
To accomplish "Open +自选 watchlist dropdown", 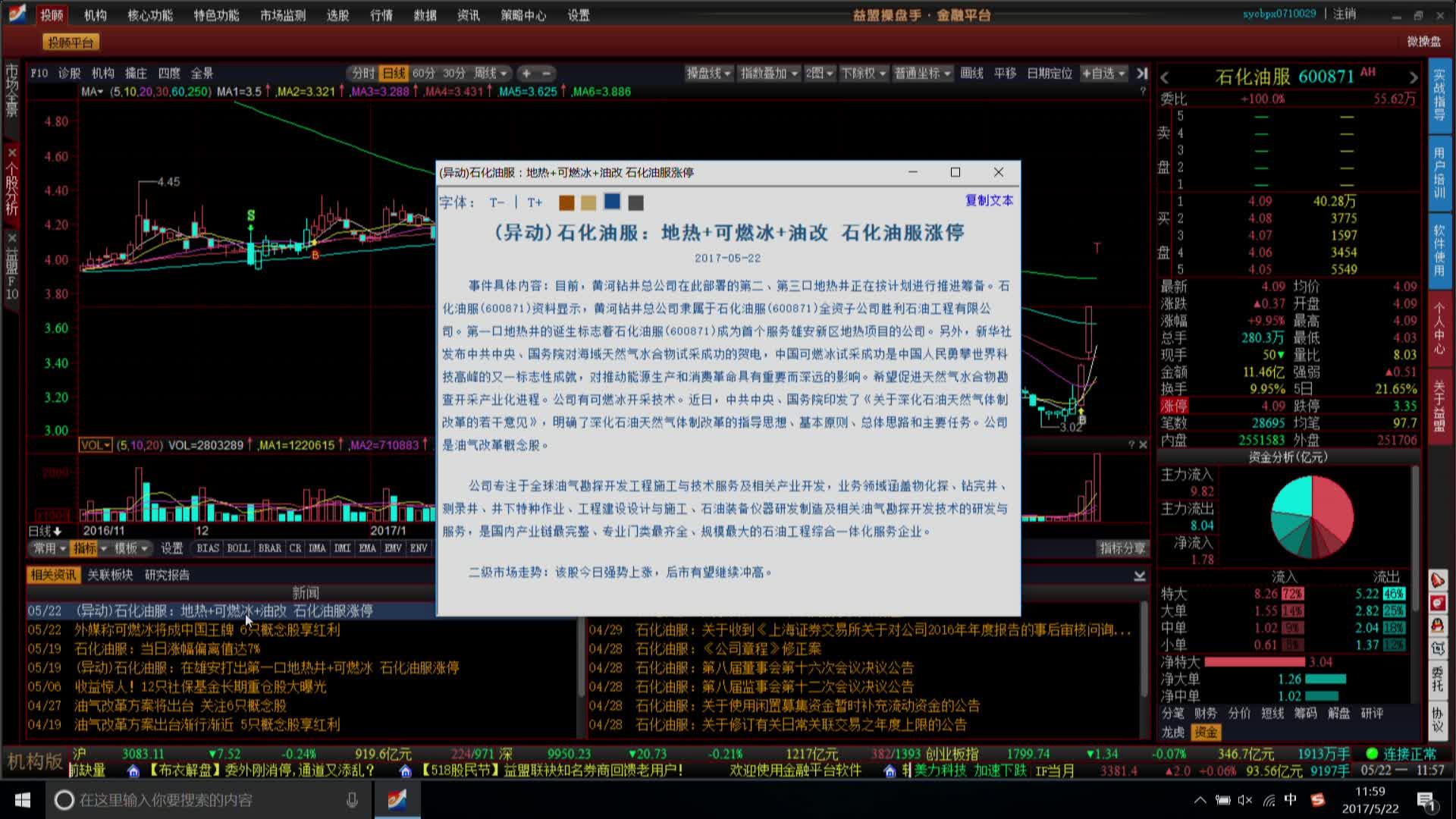I will [x=1103, y=74].
